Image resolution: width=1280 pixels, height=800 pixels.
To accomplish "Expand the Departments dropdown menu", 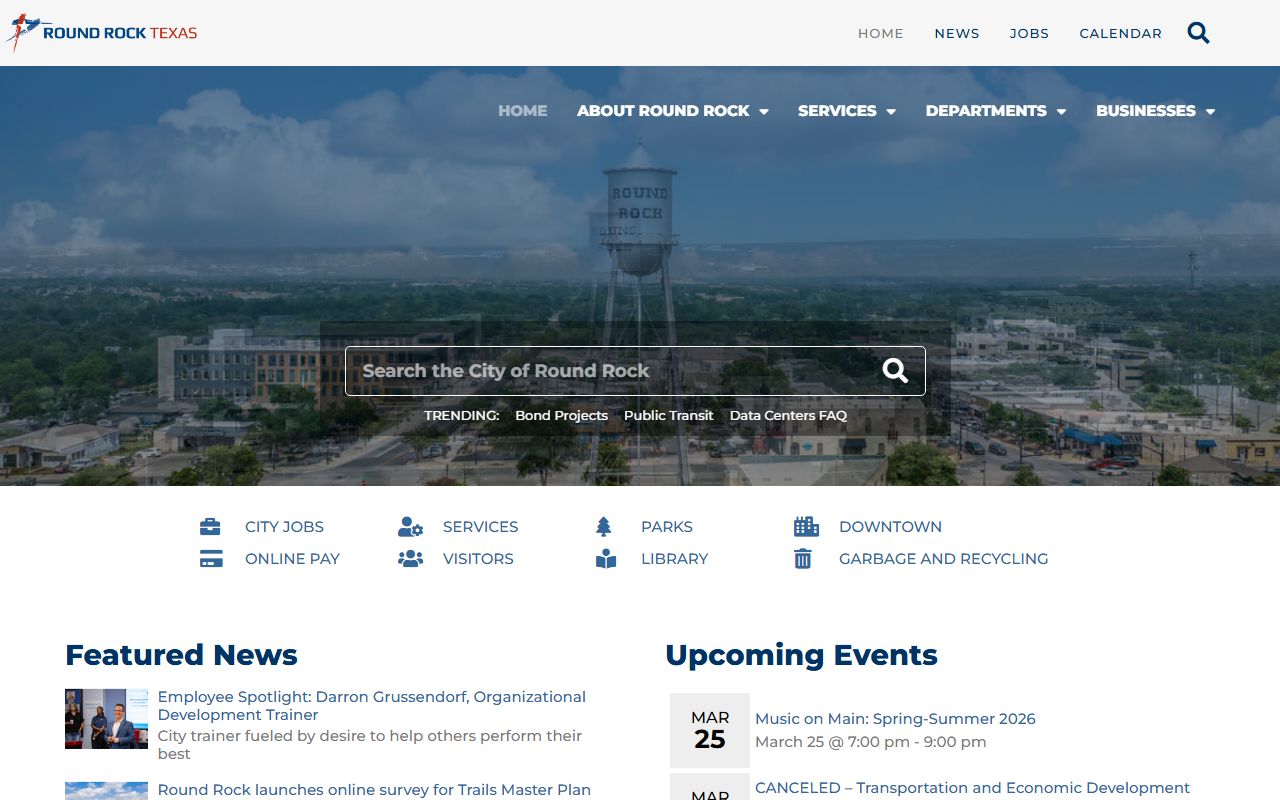I will [995, 111].
